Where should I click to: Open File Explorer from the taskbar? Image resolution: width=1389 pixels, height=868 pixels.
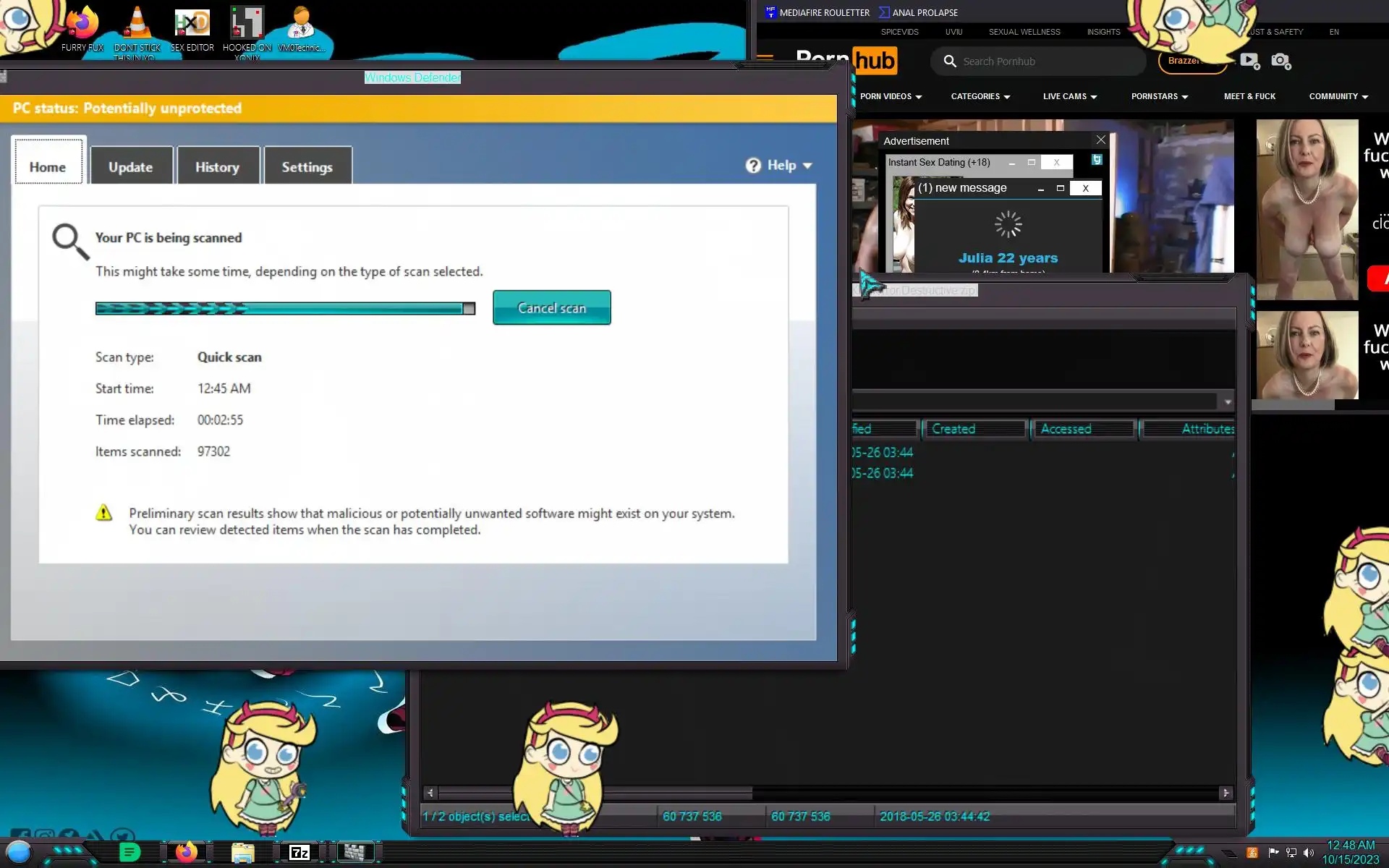(243, 852)
